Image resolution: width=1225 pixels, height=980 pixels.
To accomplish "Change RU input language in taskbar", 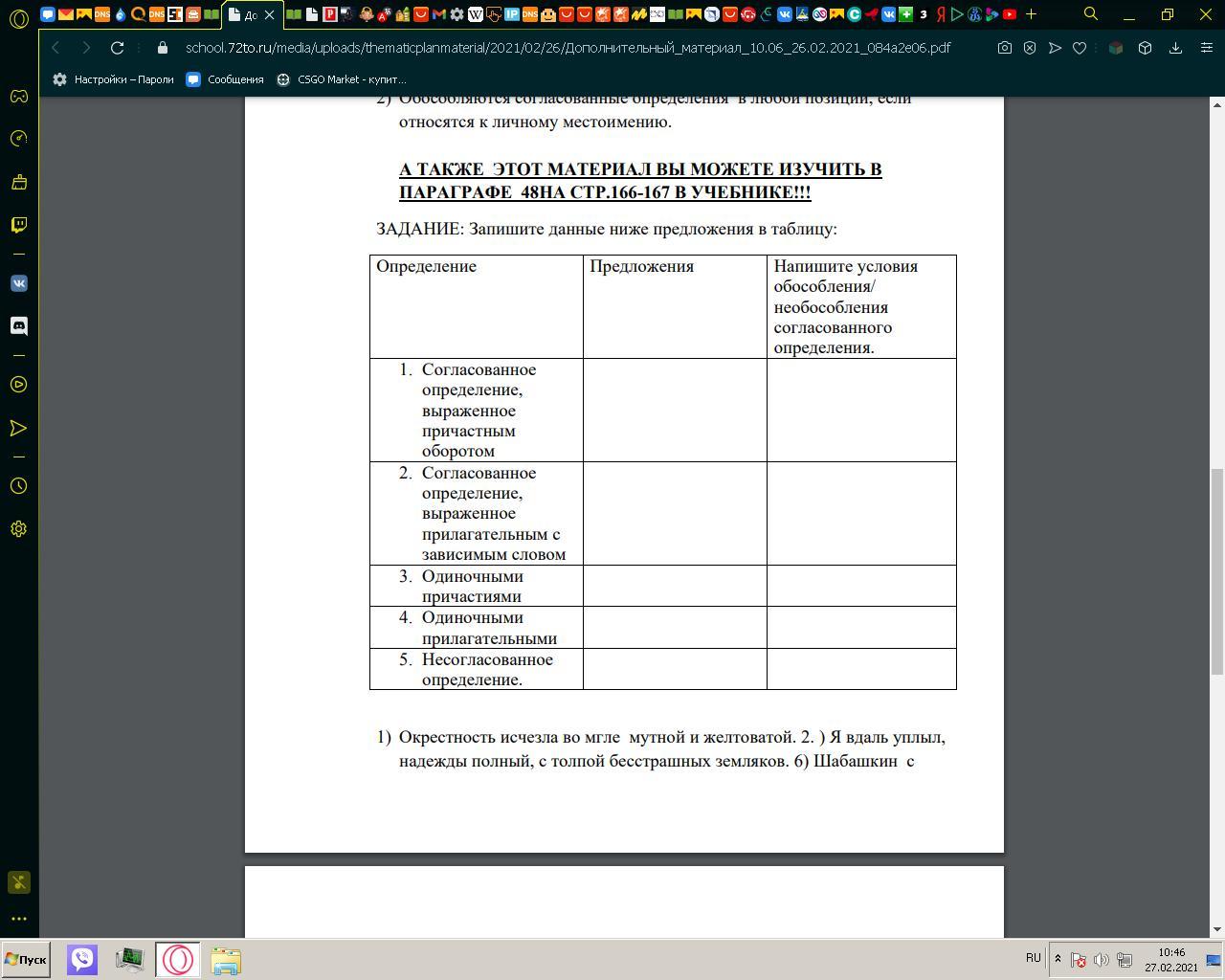I will point(1033,958).
